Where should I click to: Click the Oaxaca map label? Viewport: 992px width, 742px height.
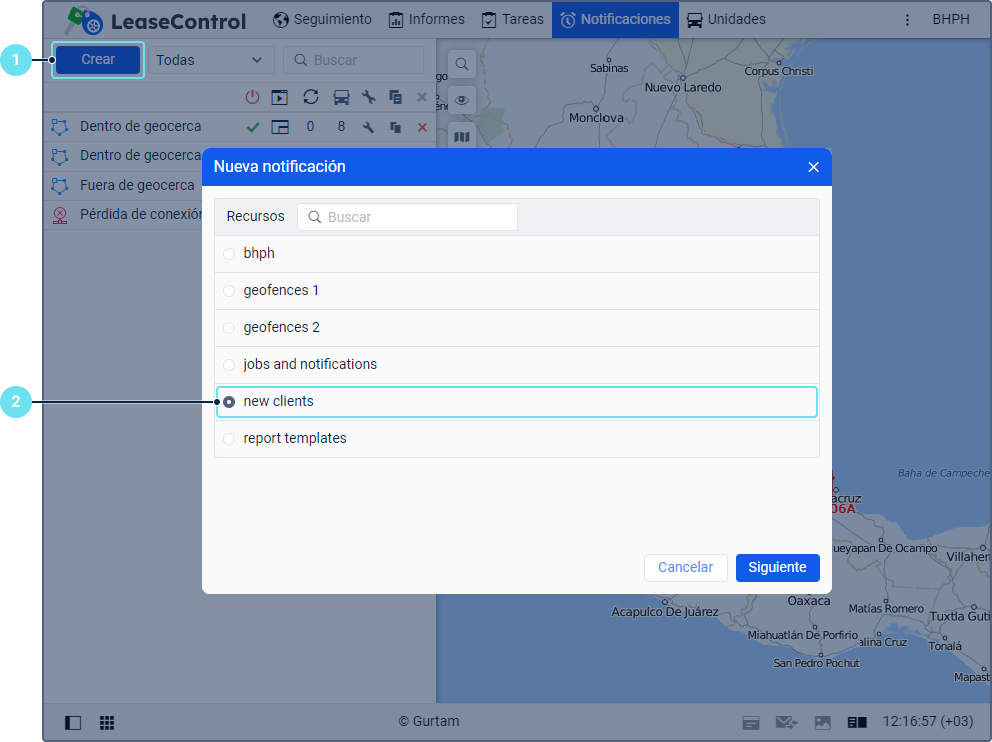click(809, 601)
